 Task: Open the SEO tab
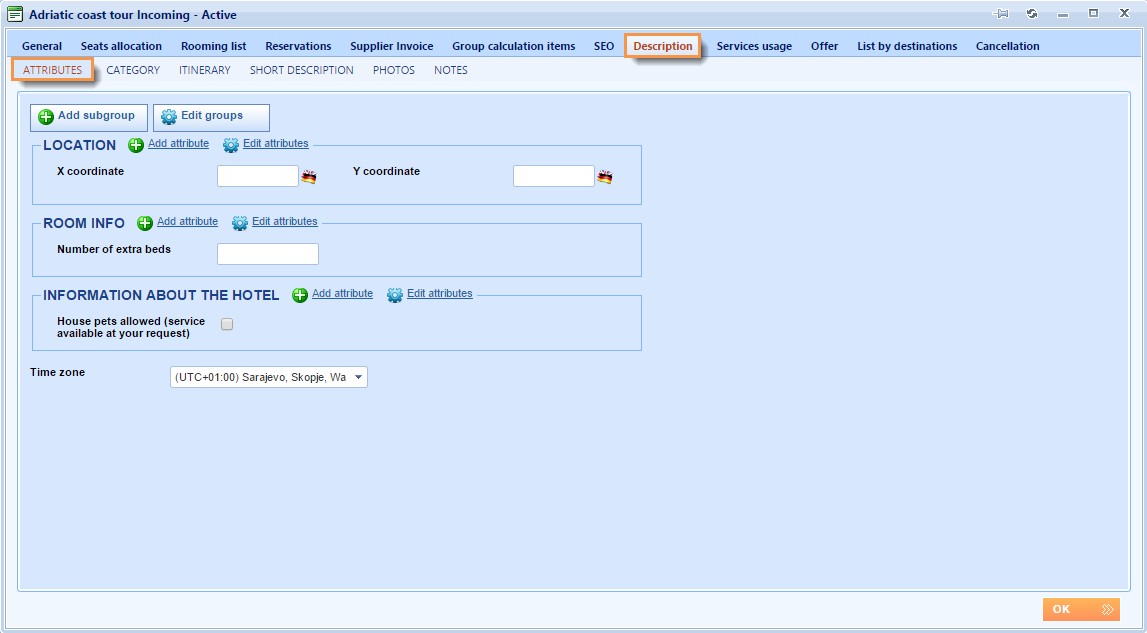pyautogui.click(x=604, y=46)
